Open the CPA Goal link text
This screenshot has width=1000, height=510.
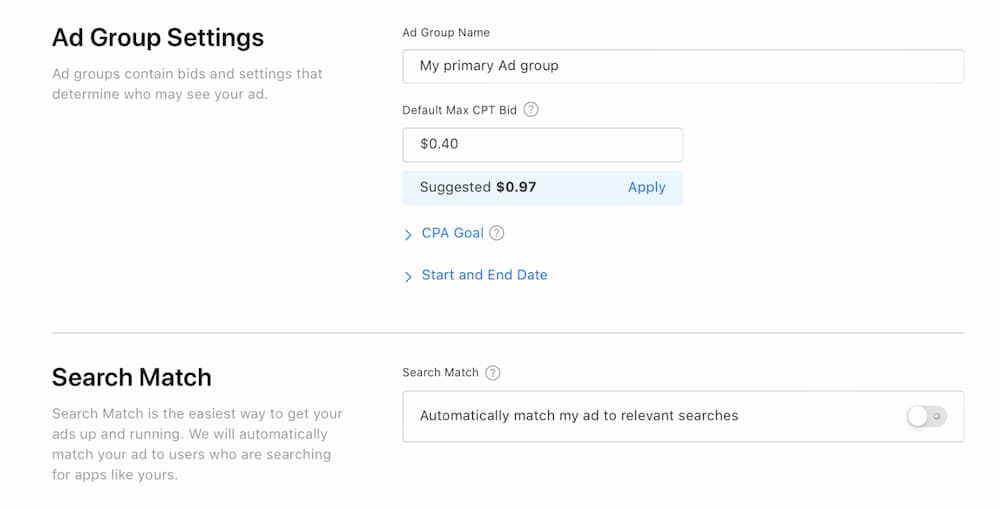pos(452,233)
